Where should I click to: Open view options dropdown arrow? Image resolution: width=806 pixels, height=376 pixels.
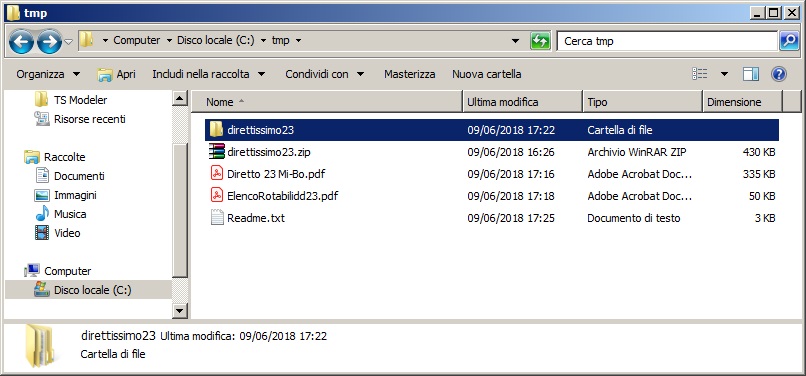point(724,74)
